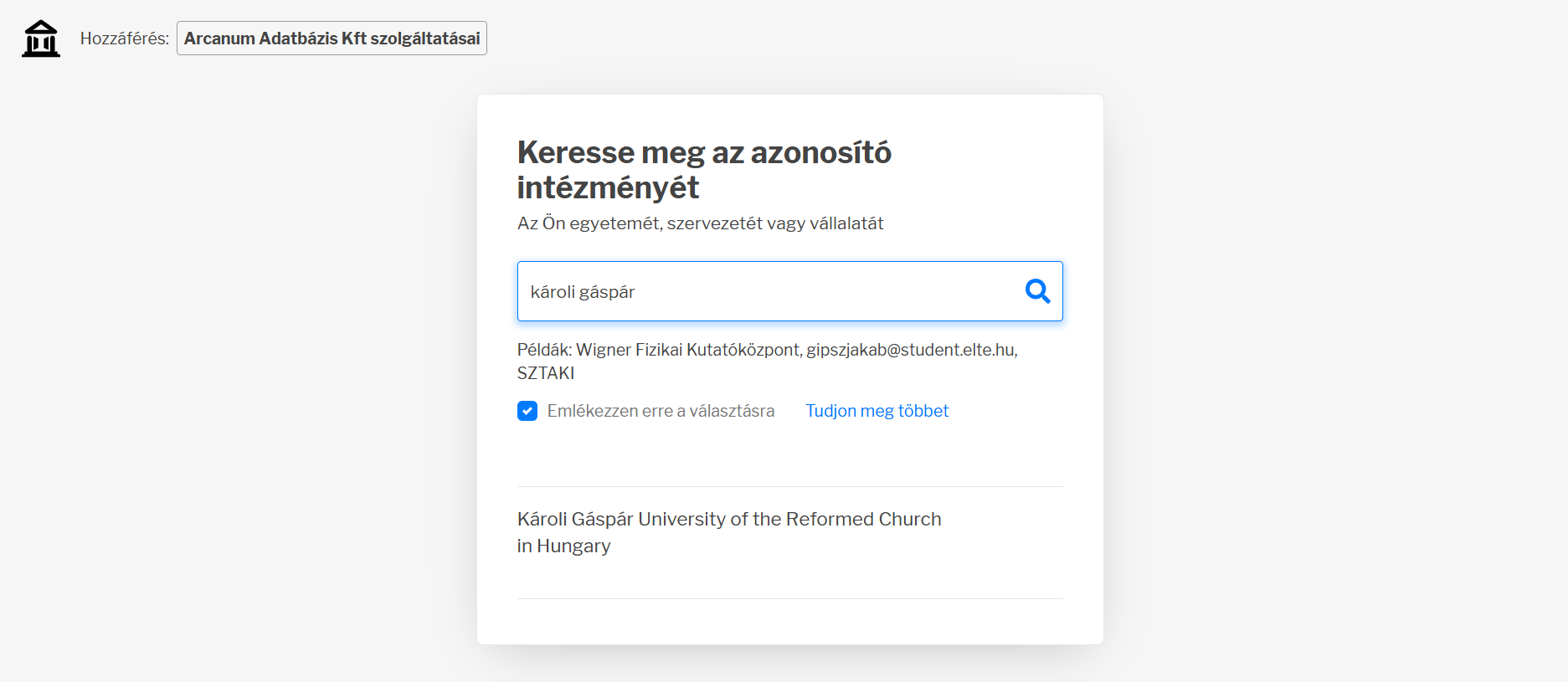Click the heading "Keresse meg az azonosító"

[703, 153]
